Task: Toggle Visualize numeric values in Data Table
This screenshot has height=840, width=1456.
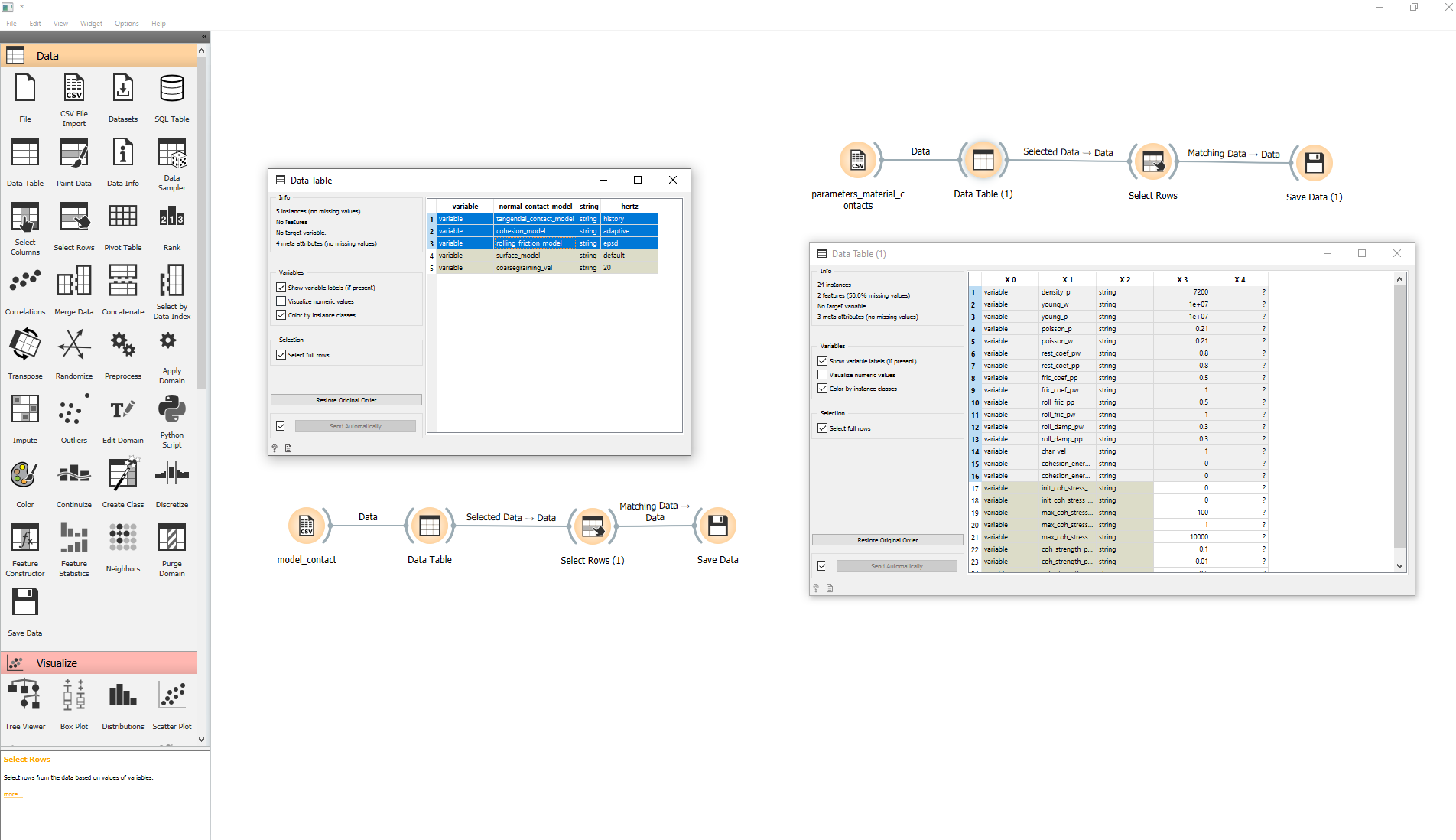Action: (x=281, y=301)
